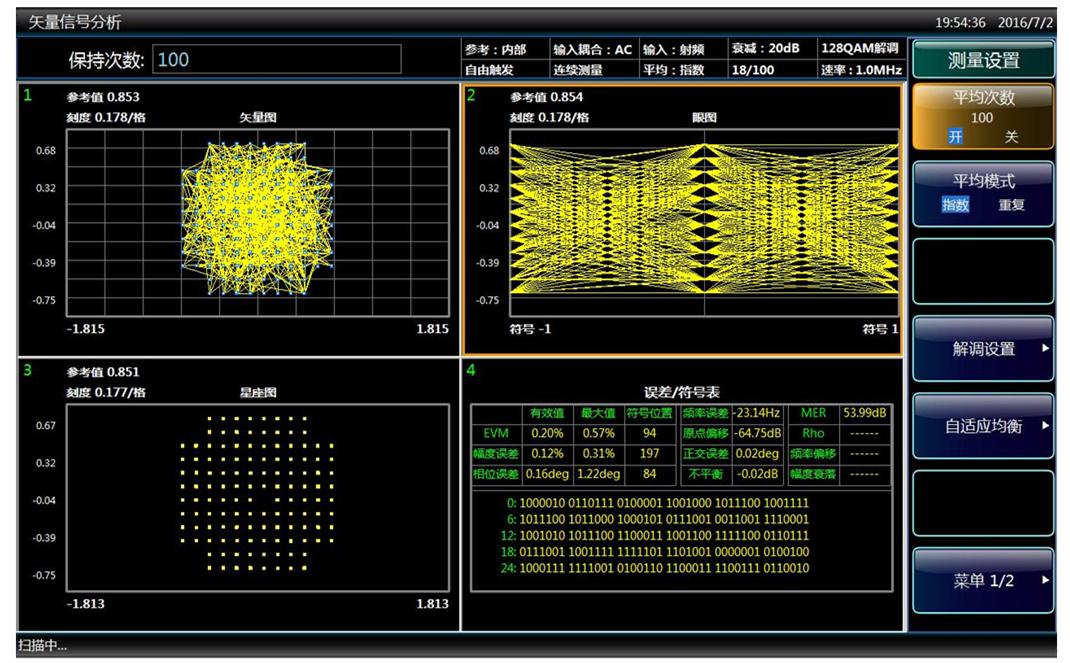Screen dimensions: 1070x663
Task: Click the 衰减: 20dB indicator
Action: coord(765,49)
